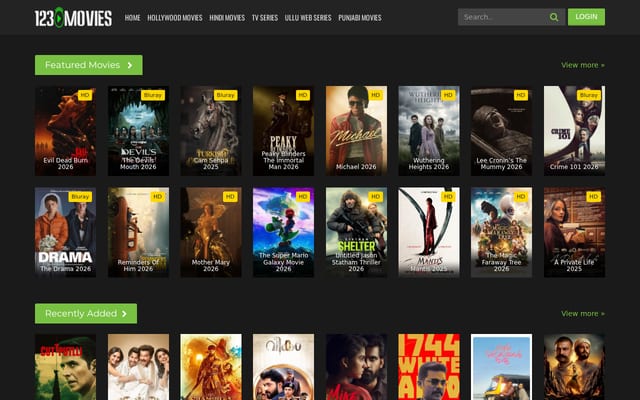Viewport: 640px width, 400px height.
Task: Click HD badge on Michael 2026
Action: (376, 95)
